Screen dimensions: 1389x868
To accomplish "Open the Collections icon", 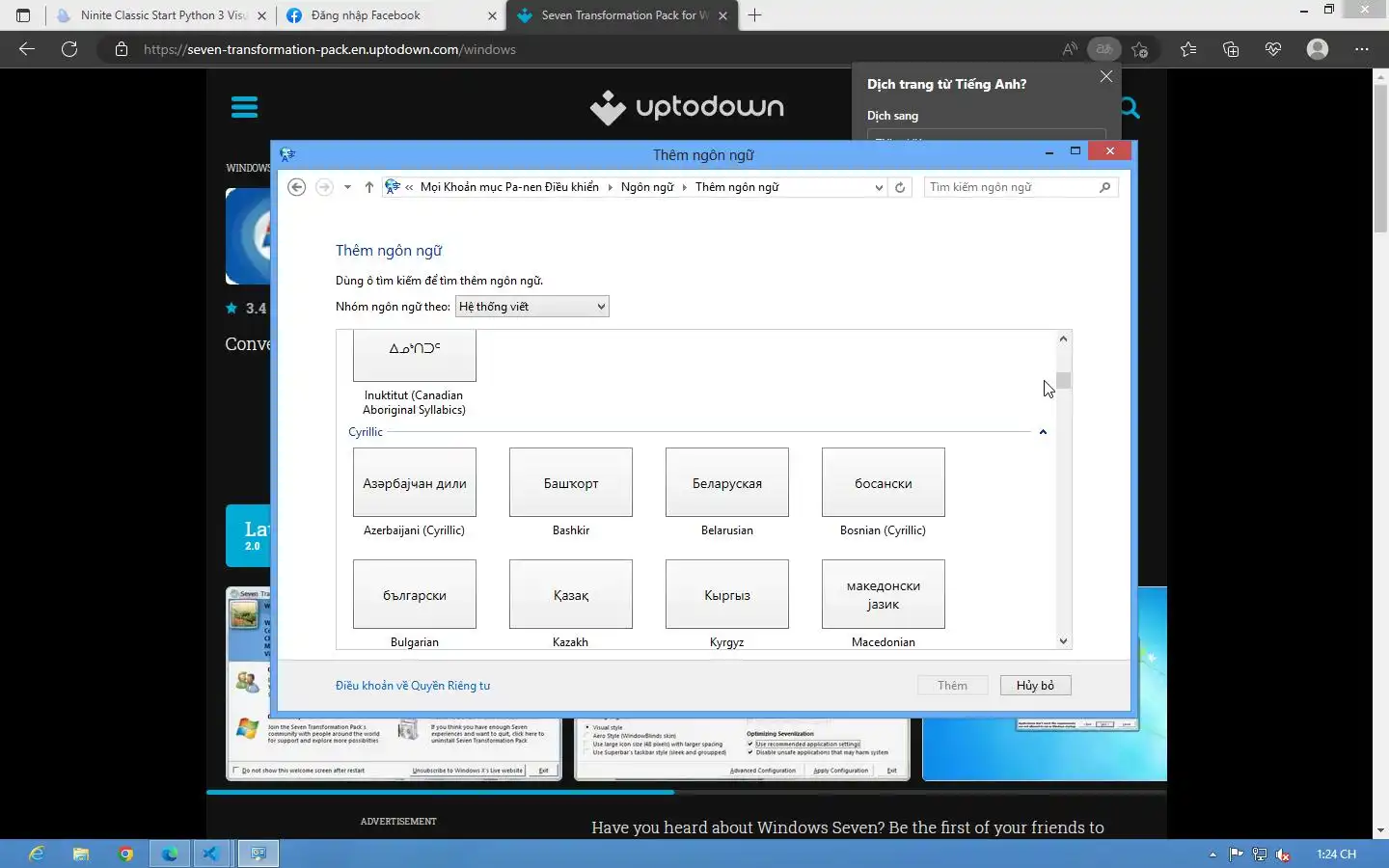I will coord(1231,49).
